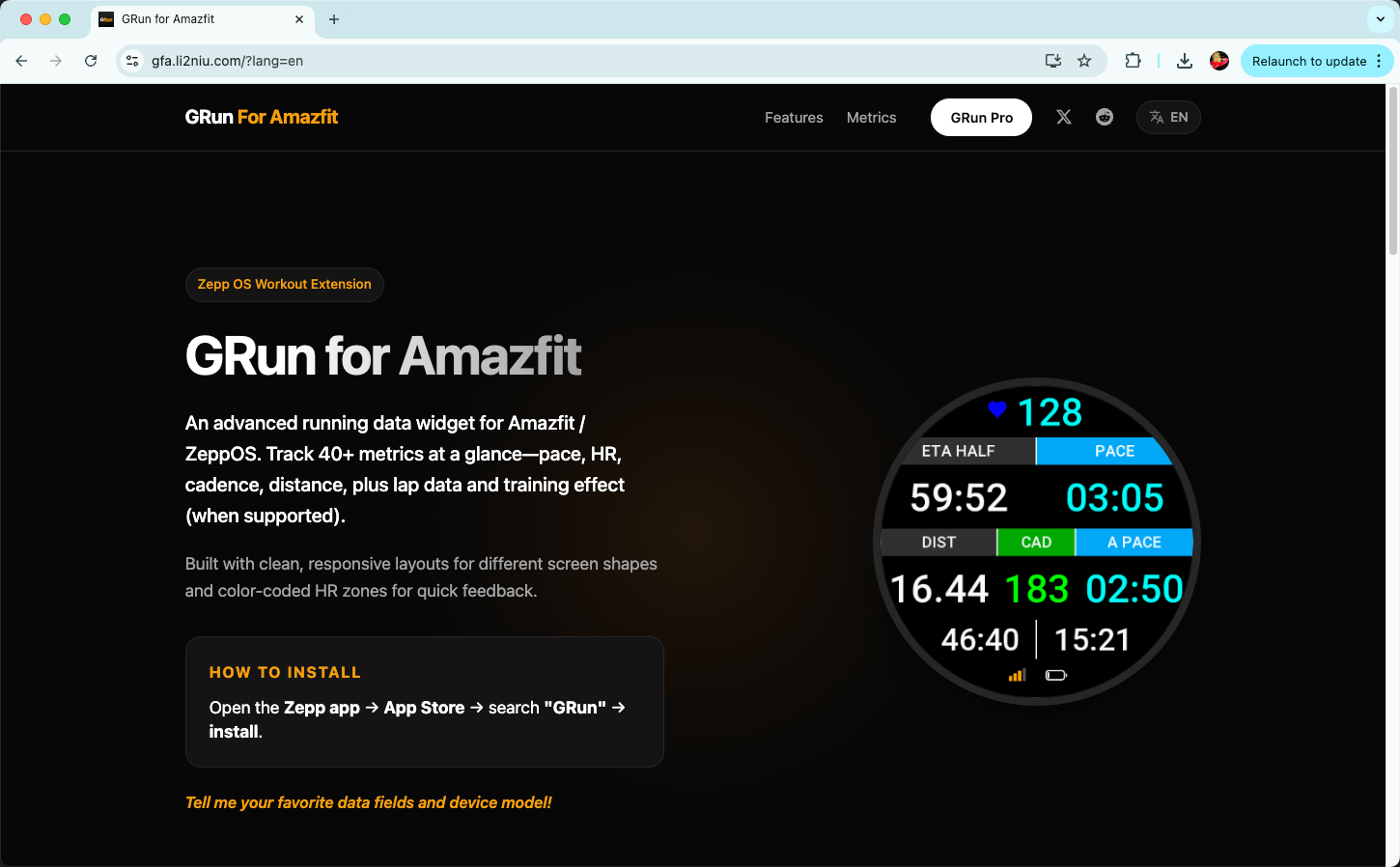Click the 183 cadence value on watch
This screenshot has height=867, width=1400.
point(1037,589)
